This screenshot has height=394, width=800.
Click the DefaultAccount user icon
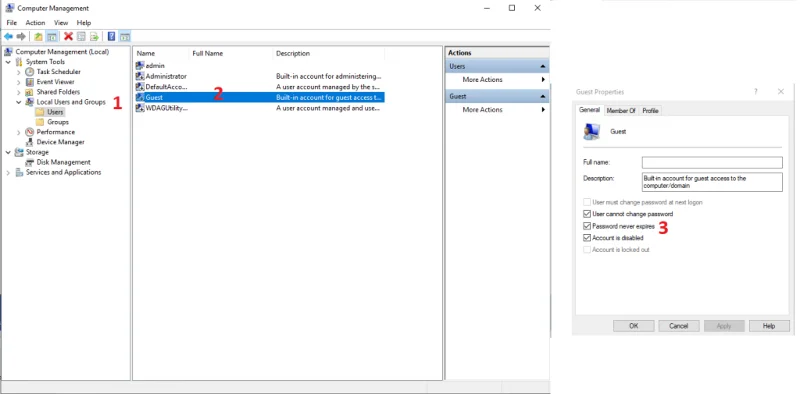click(x=140, y=87)
